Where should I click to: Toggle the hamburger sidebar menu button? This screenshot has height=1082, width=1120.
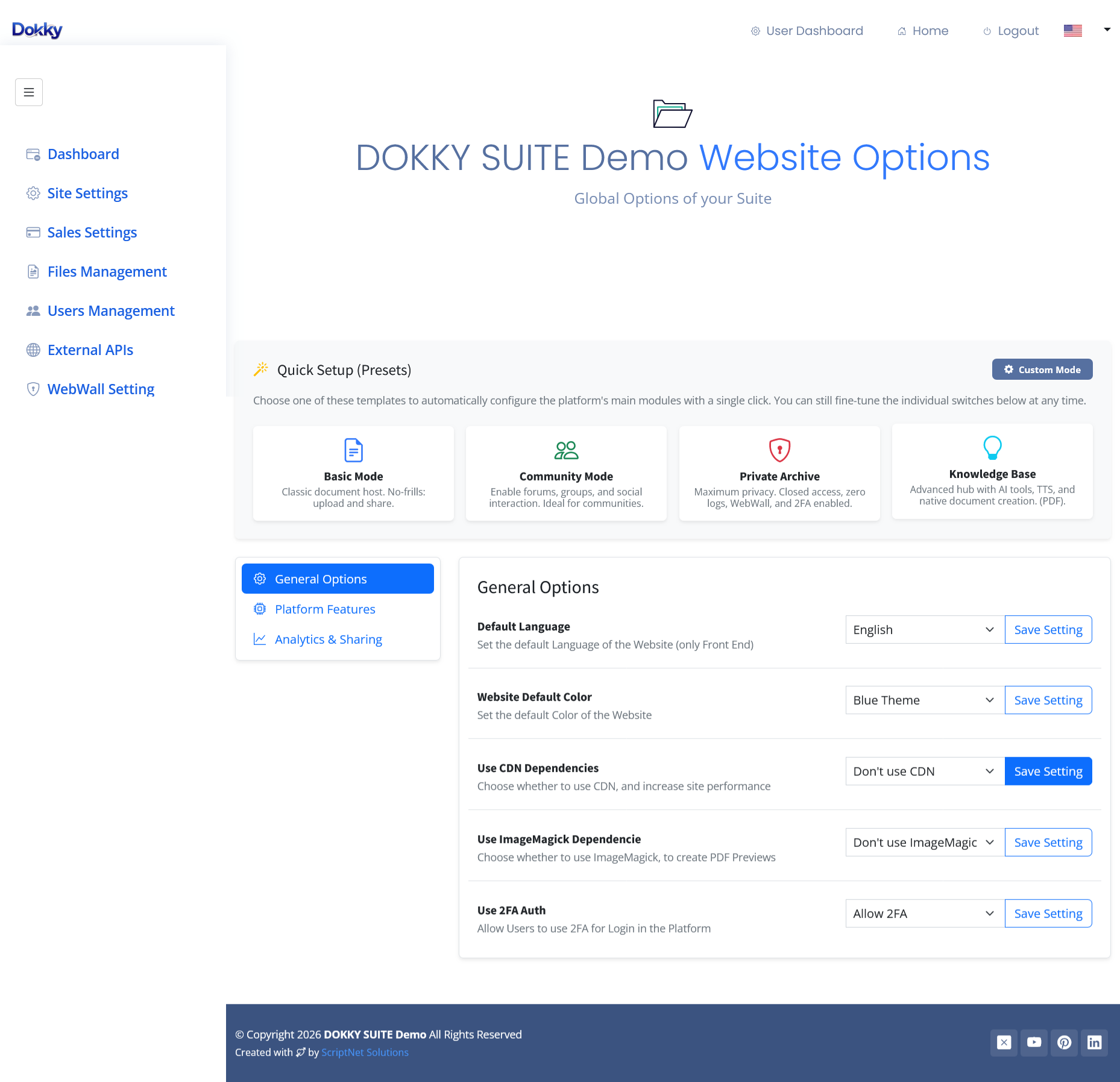29,92
